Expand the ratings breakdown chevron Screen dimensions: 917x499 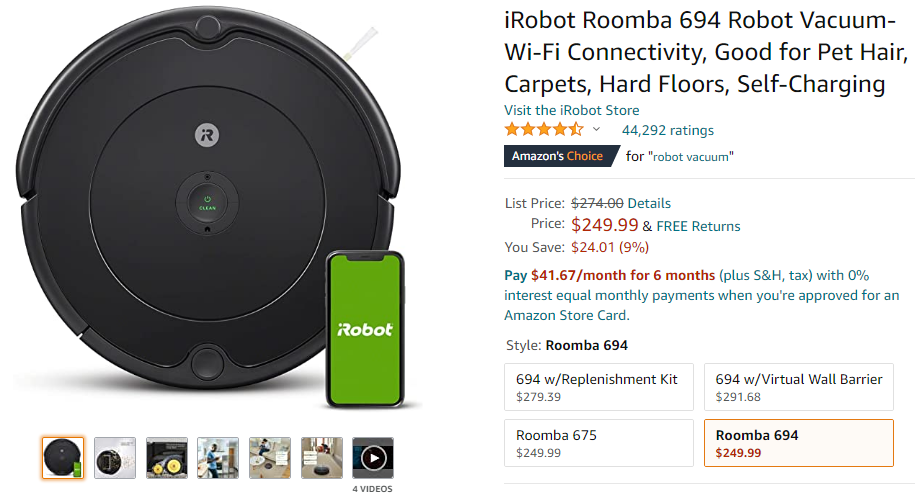click(x=597, y=130)
